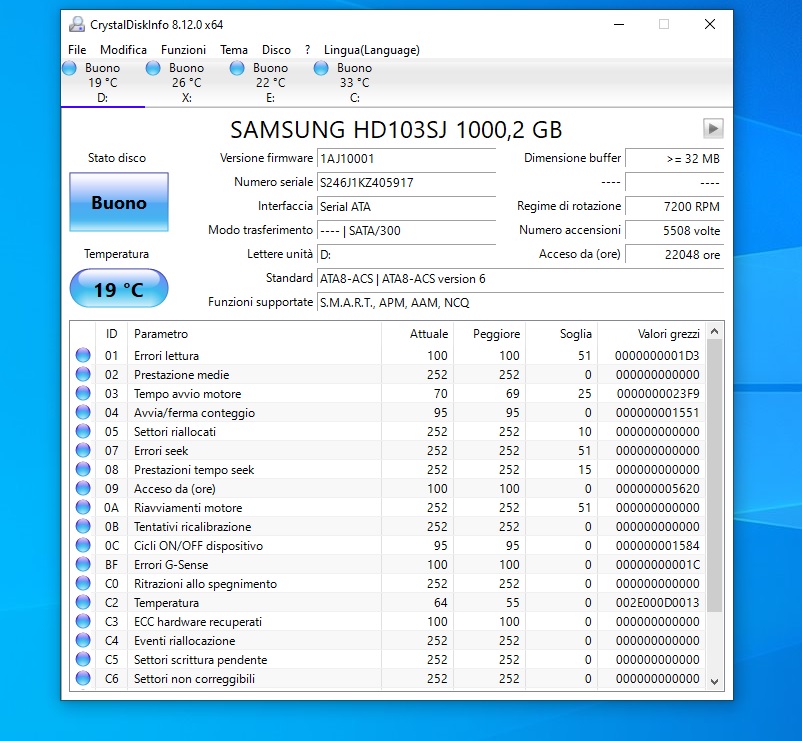Click the SMART list vertical scrollbar thumb
The width and height of the screenshot is (802, 741).
coord(715,476)
